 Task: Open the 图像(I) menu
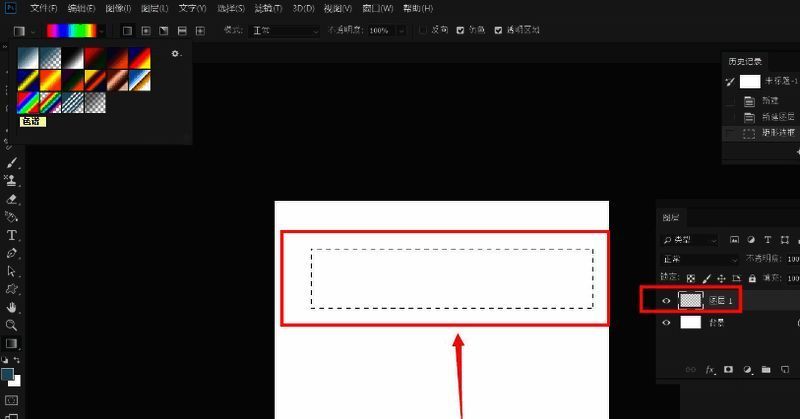[118, 9]
